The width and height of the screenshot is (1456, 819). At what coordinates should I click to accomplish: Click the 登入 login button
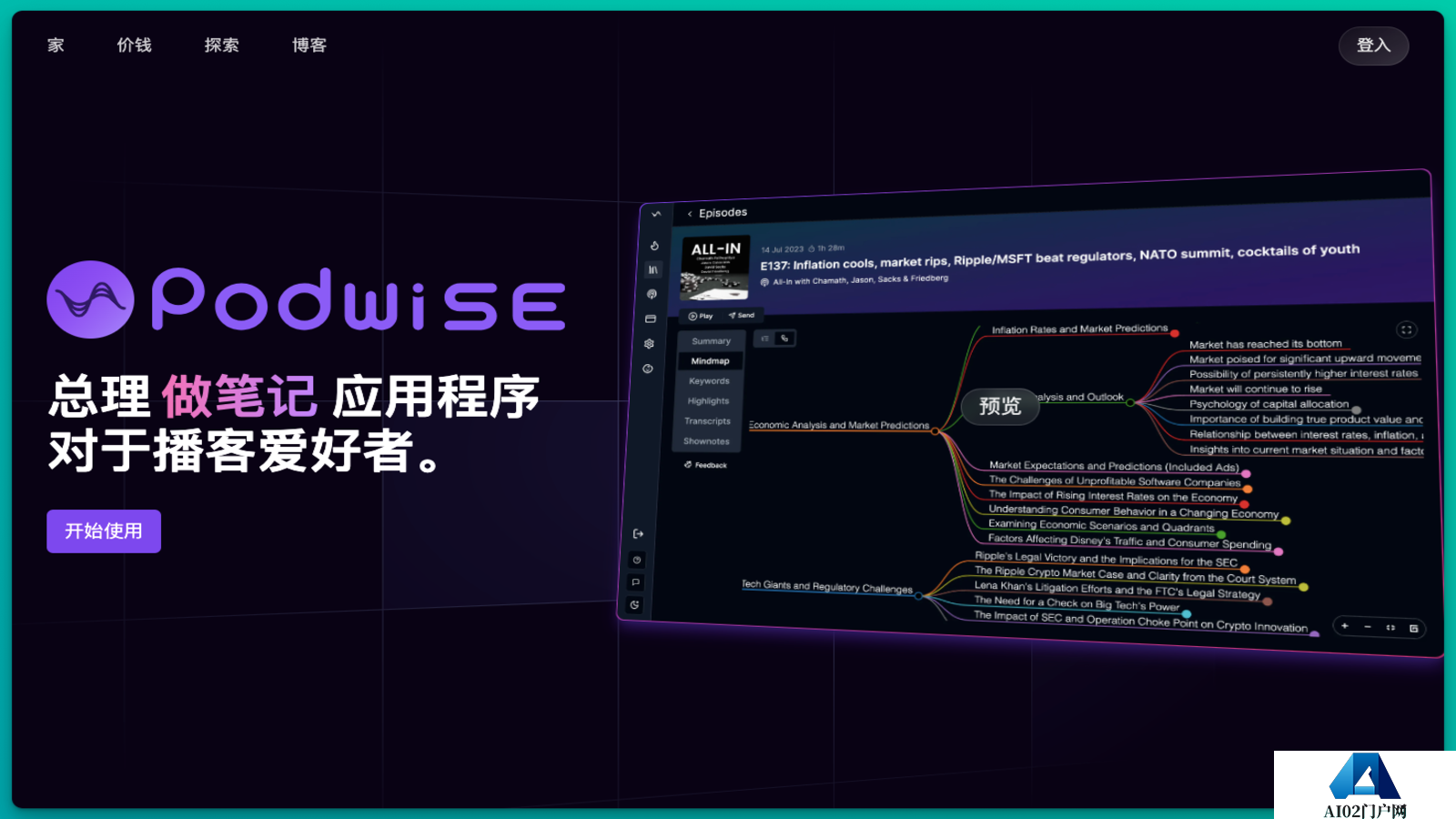(1373, 45)
